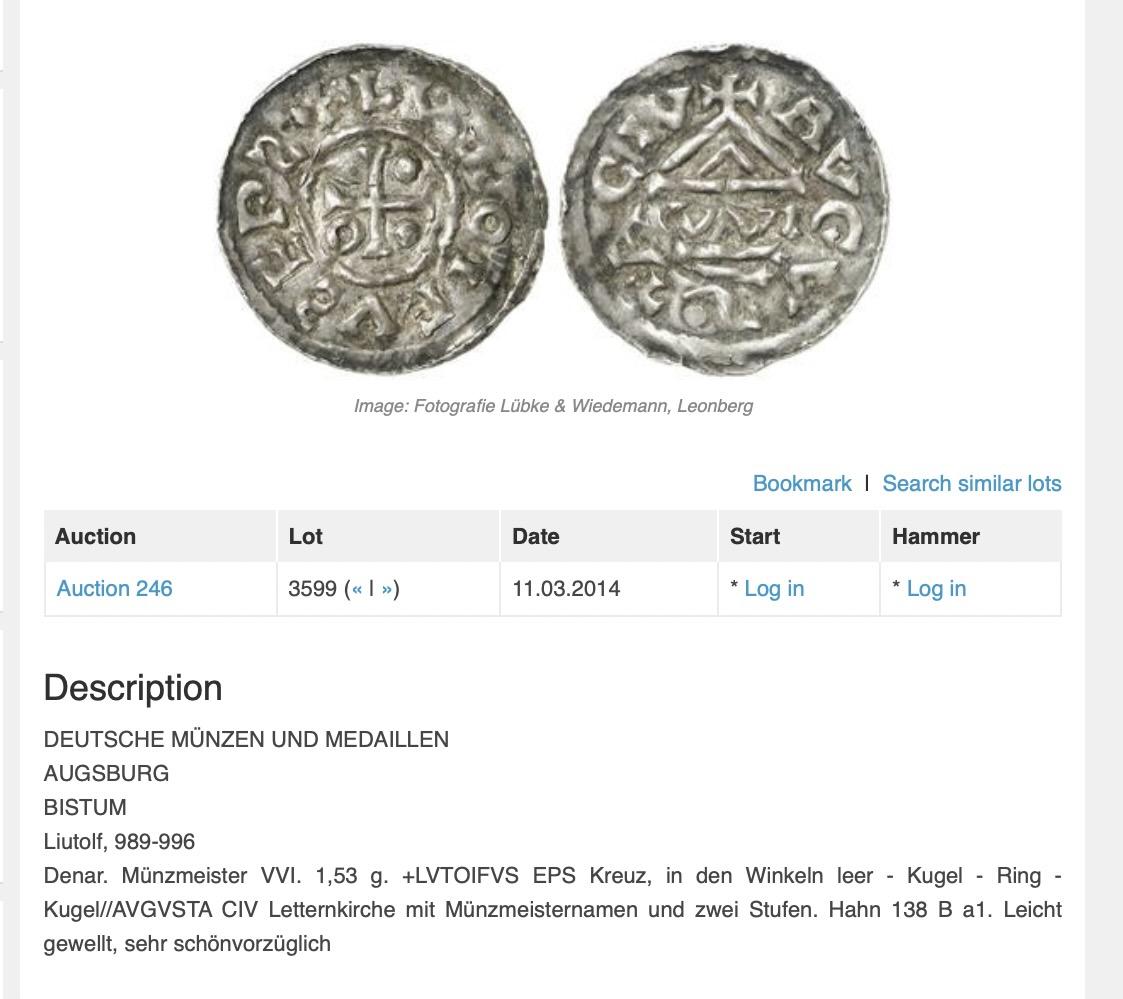Click the coin reverse image
The image size is (1123, 999).
click(x=725, y=208)
